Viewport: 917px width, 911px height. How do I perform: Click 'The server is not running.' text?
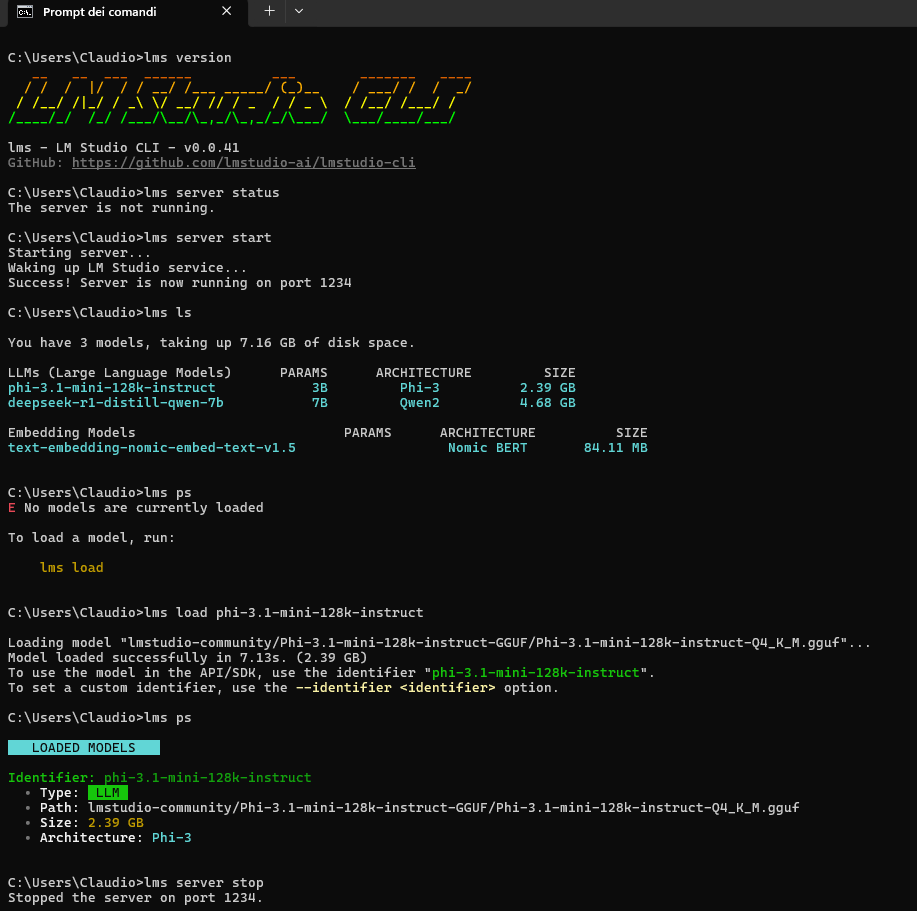click(111, 208)
